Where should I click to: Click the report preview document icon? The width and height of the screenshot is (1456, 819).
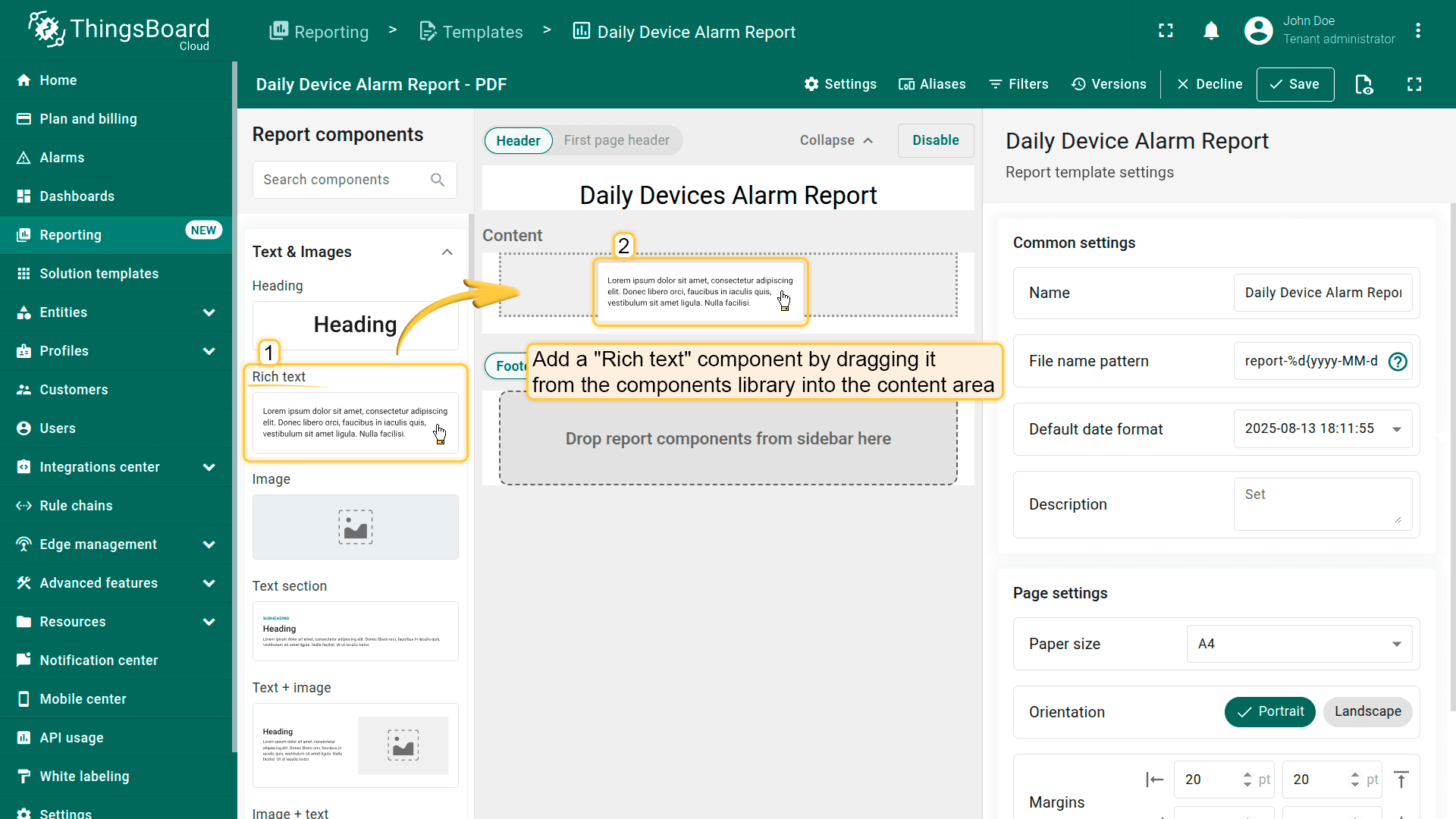[1363, 84]
